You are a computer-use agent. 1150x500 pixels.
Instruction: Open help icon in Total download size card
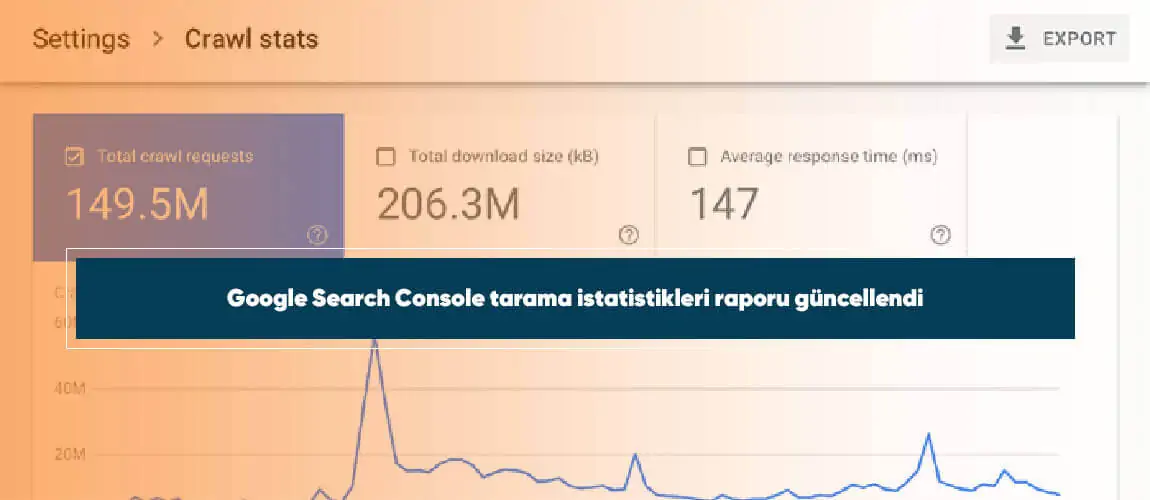click(629, 235)
